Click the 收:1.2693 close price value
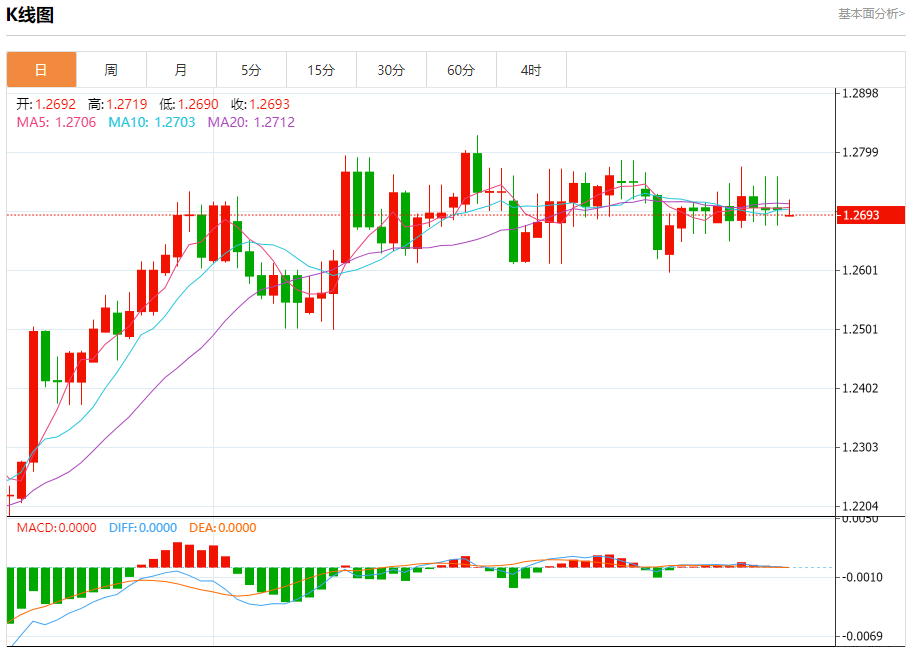The height and width of the screenshot is (647, 913). click(260, 104)
